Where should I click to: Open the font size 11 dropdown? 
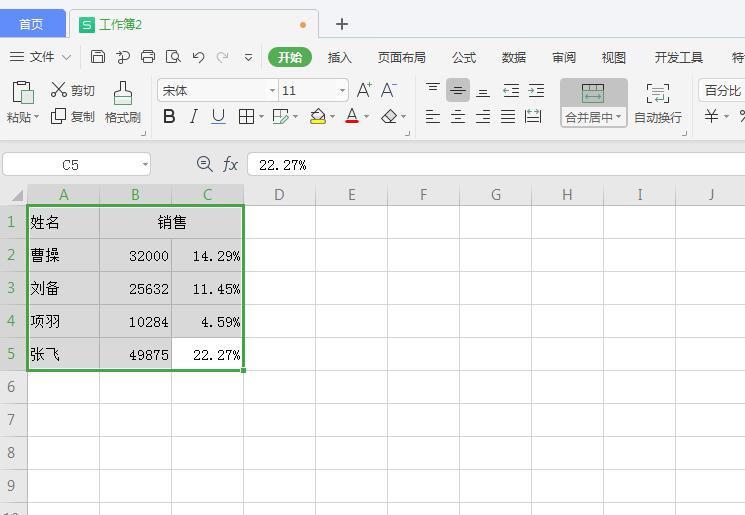[342, 90]
